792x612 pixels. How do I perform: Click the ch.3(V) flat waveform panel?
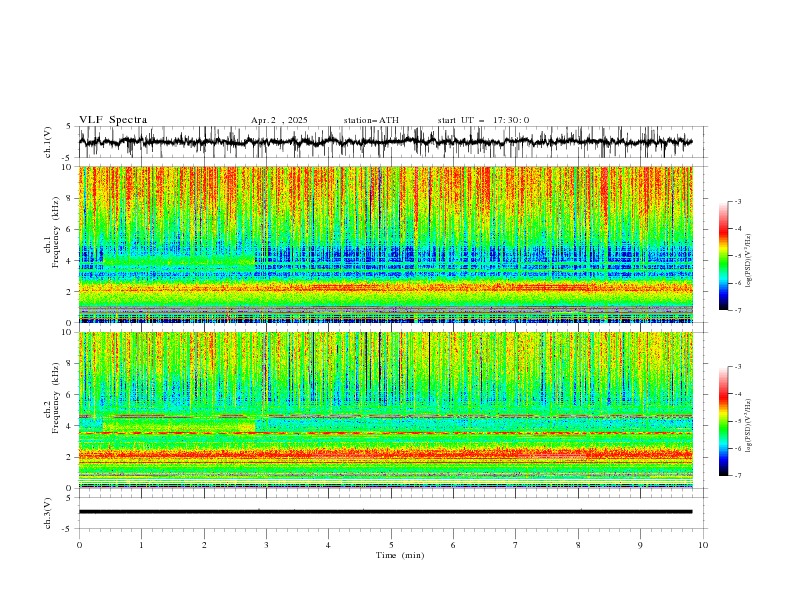coord(392,513)
